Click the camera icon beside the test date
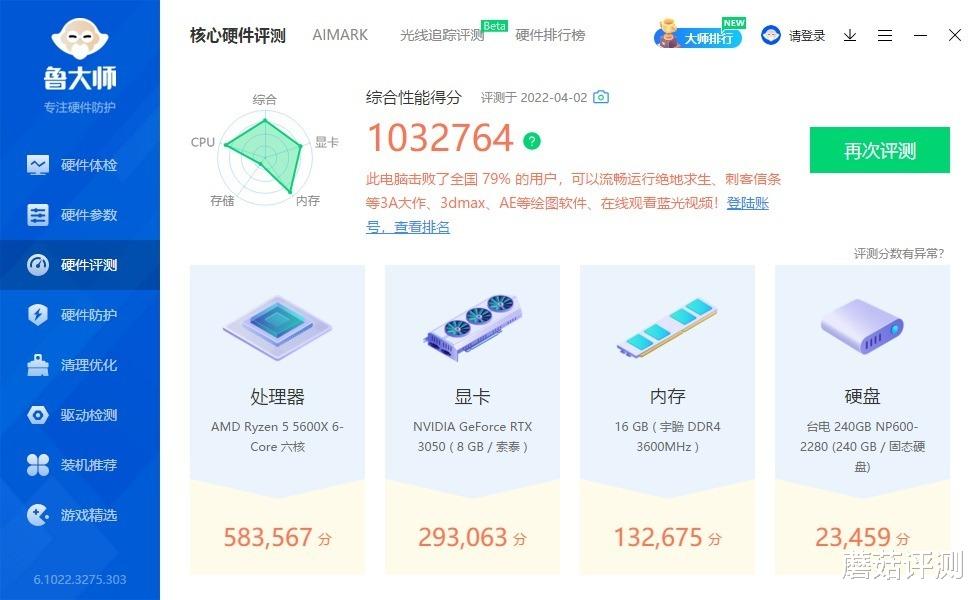This screenshot has width=980, height=600. pos(600,97)
